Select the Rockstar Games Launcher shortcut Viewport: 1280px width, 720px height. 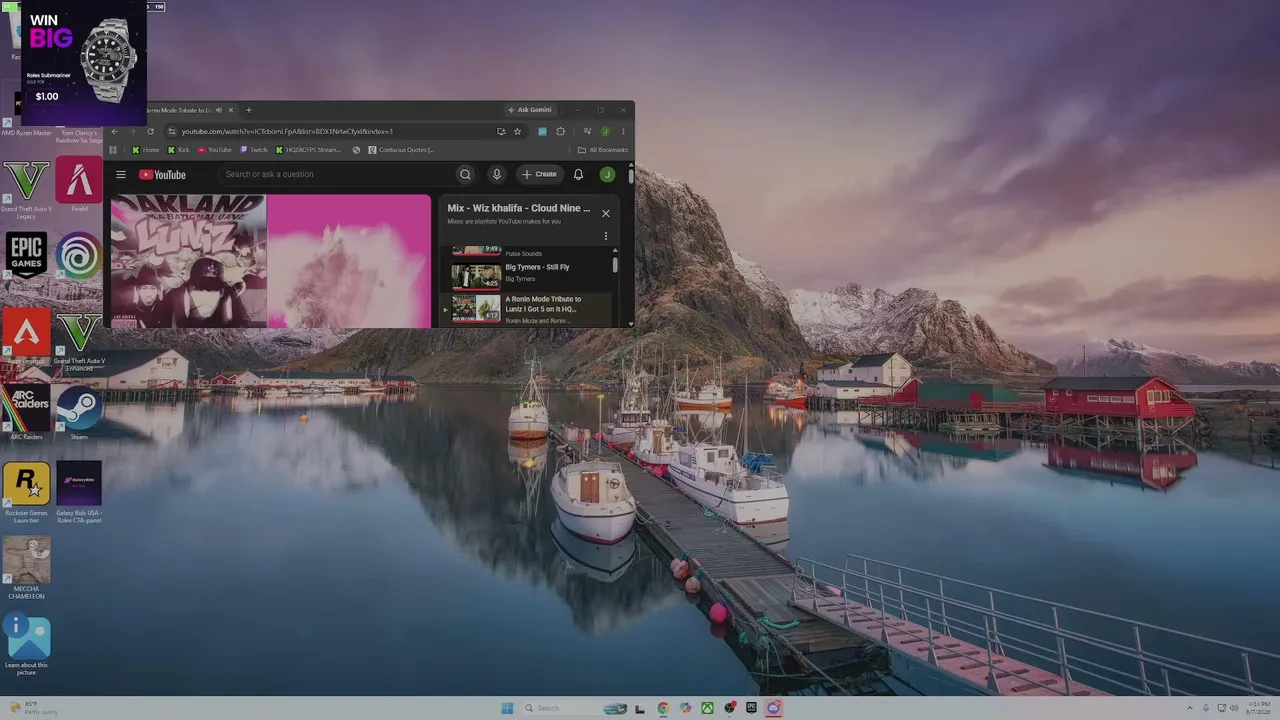coord(26,493)
